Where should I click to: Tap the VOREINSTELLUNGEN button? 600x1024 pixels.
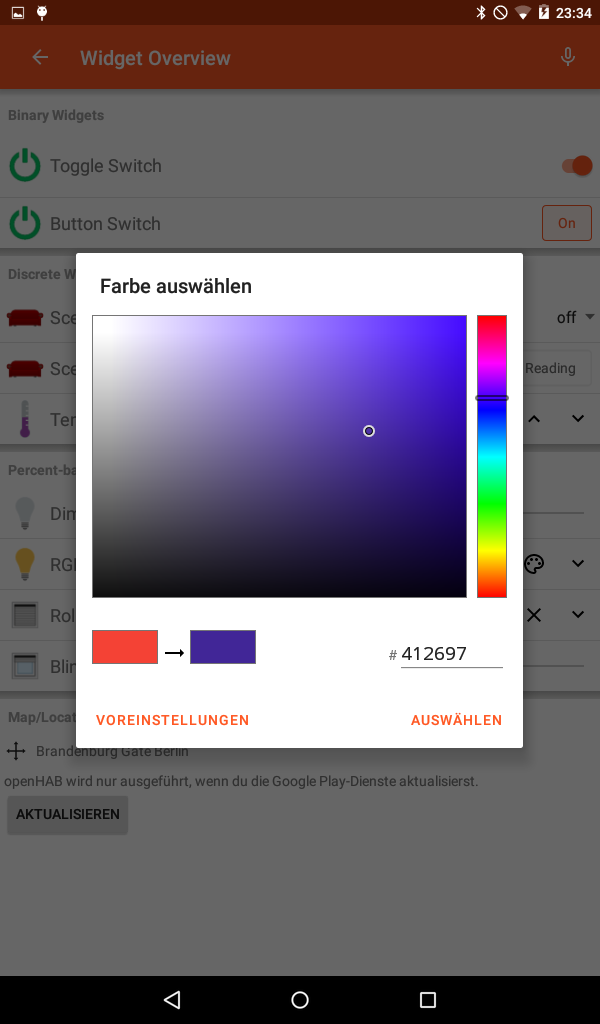coord(172,720)
